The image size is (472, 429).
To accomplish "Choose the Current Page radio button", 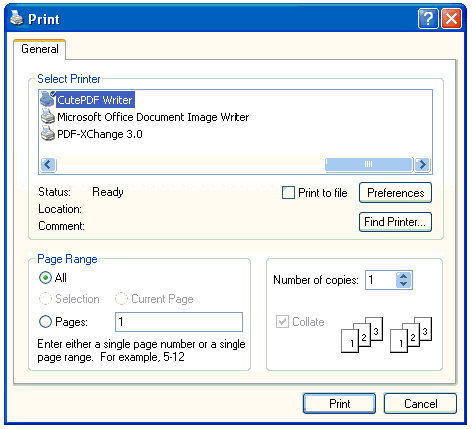I will (x=121, y=299).
